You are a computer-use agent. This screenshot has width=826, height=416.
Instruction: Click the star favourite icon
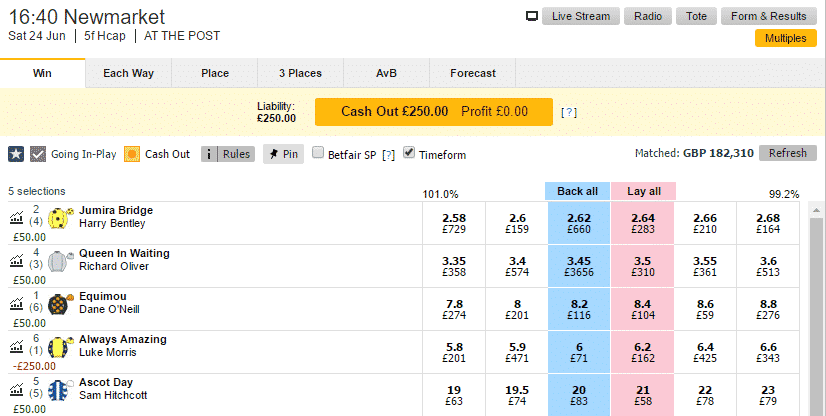tap(16, 154)
